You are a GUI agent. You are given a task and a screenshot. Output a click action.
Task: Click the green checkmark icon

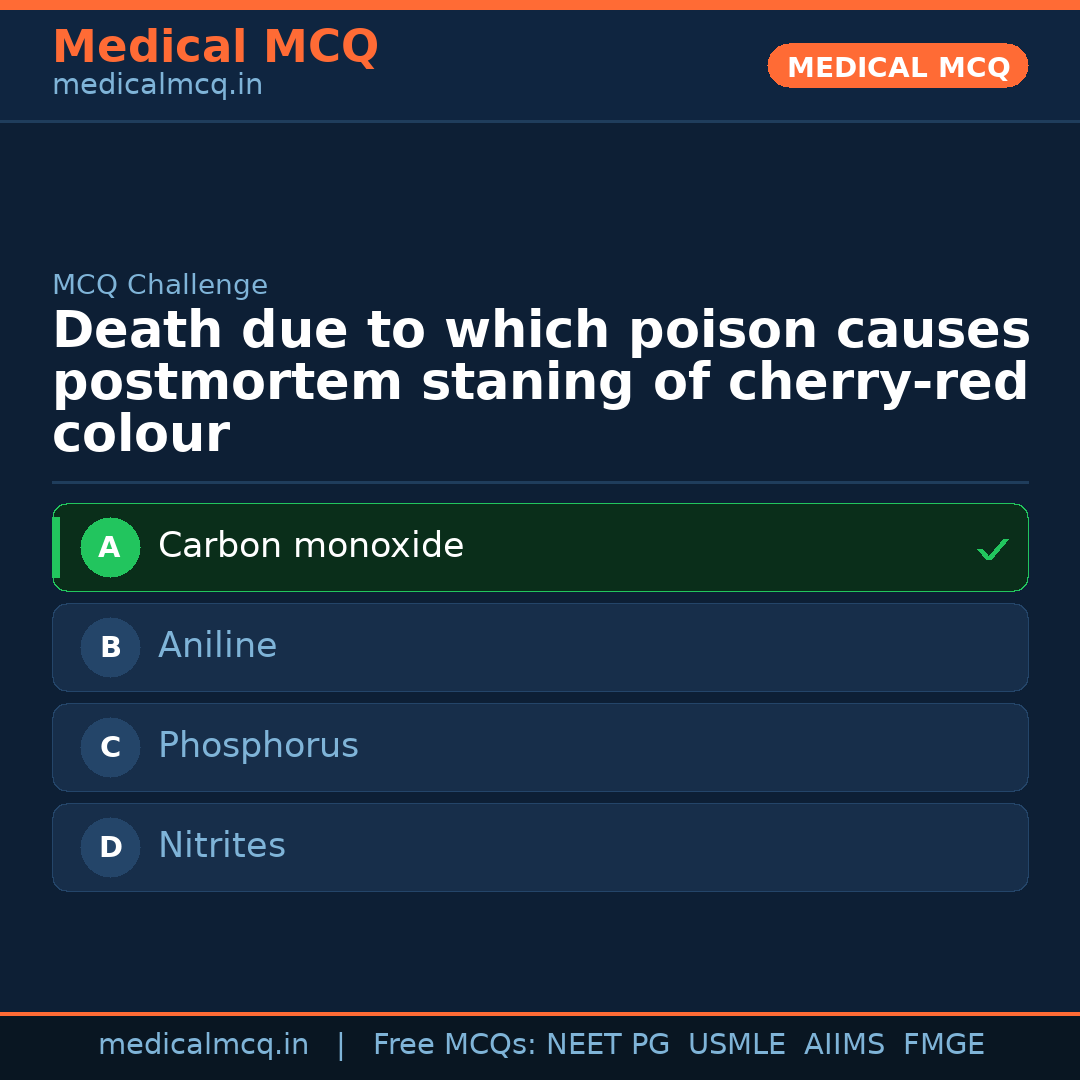pos(992,549)
